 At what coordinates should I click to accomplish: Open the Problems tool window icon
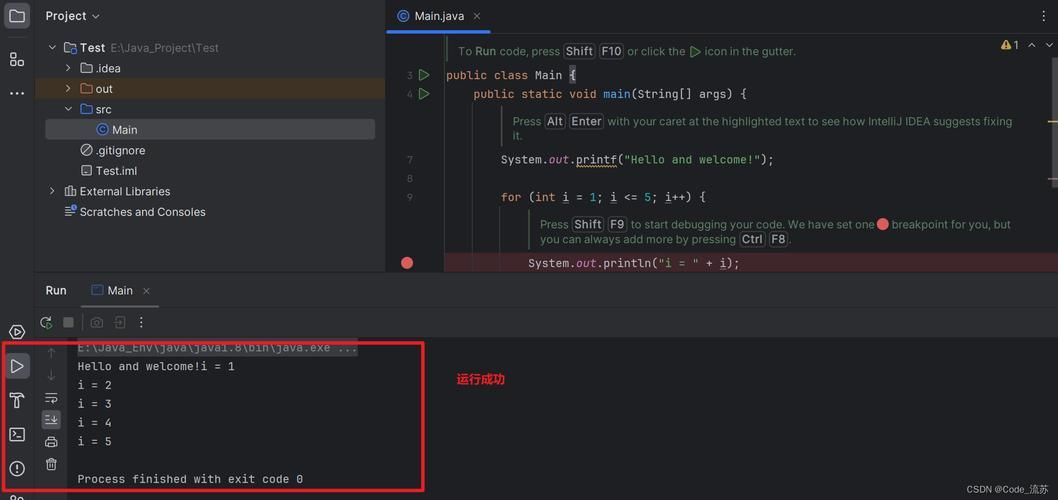[17, 468]
